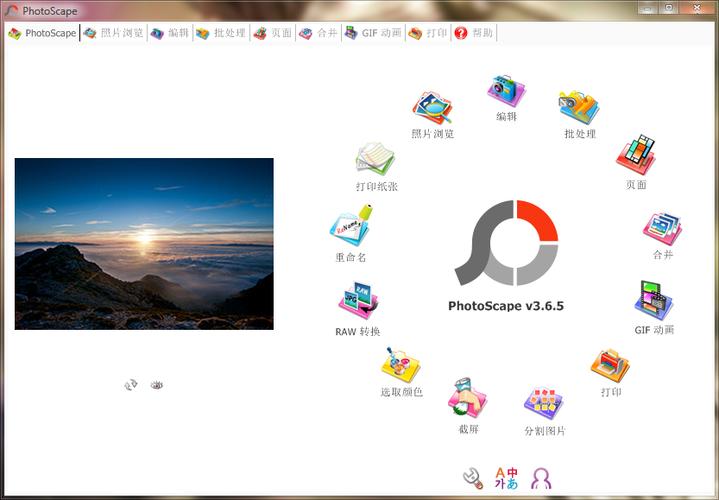Open the 照片浏览 (photo viewer) circle icon

[x=432, y=109]
